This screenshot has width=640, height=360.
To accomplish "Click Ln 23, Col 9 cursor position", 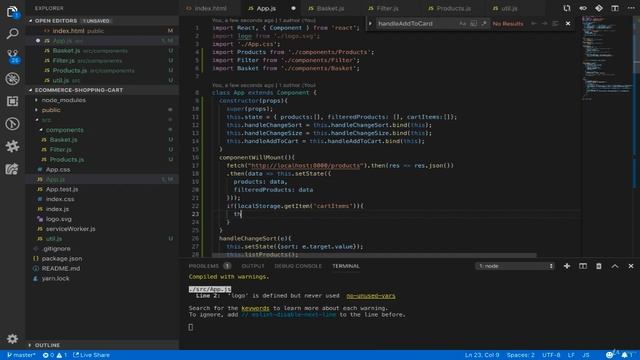I will 482,355.
